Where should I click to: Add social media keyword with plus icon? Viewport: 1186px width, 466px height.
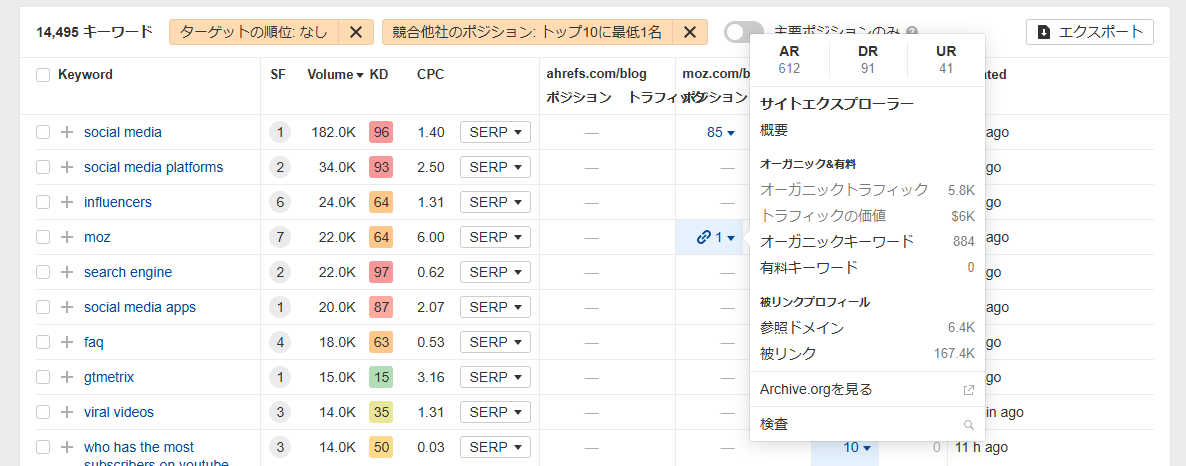(67, 132)
